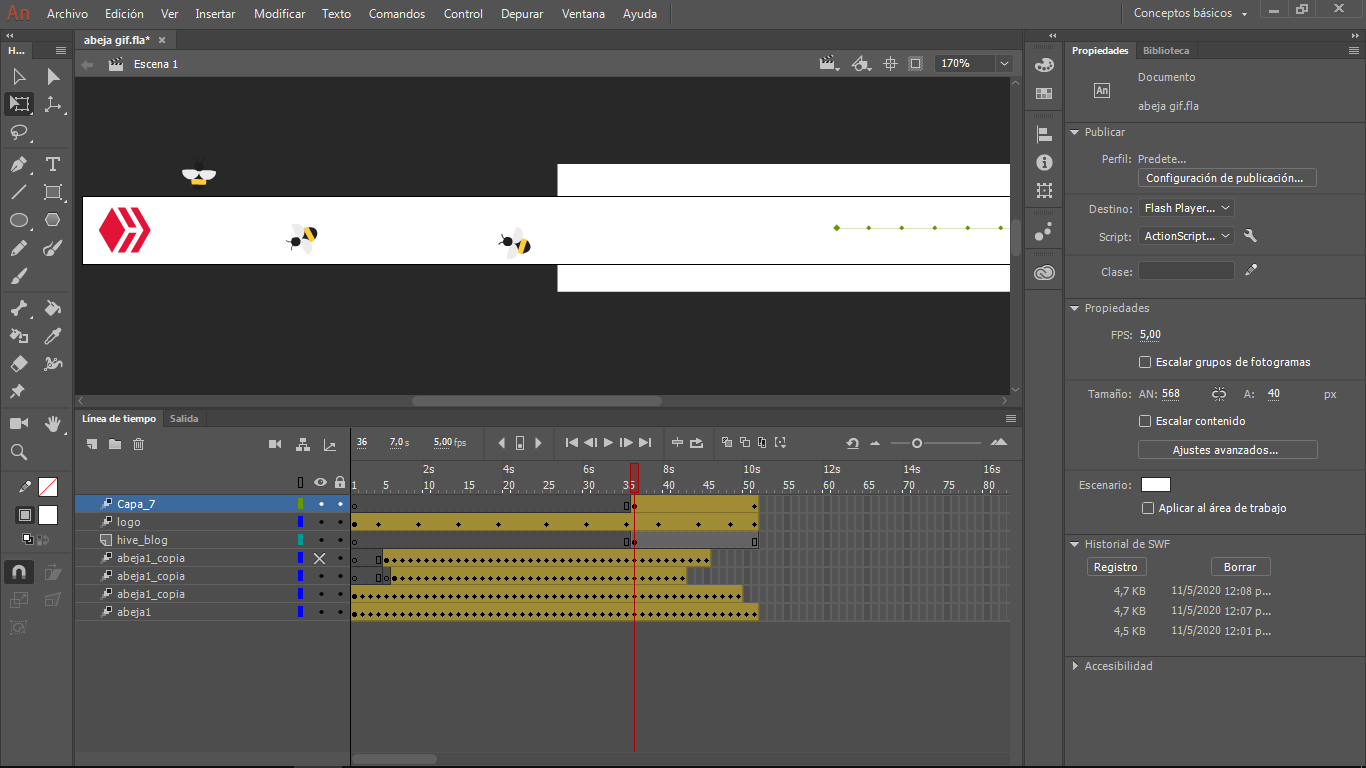The height and width of the screenshot is (768, 1366).
Task: Delete the selected layer with trash icon
Action: coord(139,444)
